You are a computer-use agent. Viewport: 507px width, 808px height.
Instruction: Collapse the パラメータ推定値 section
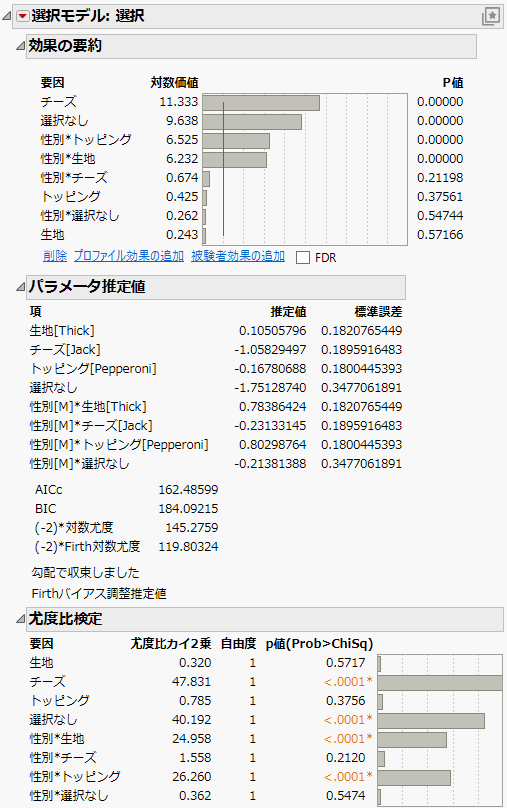pyautogui.click(x=20, y=287)
